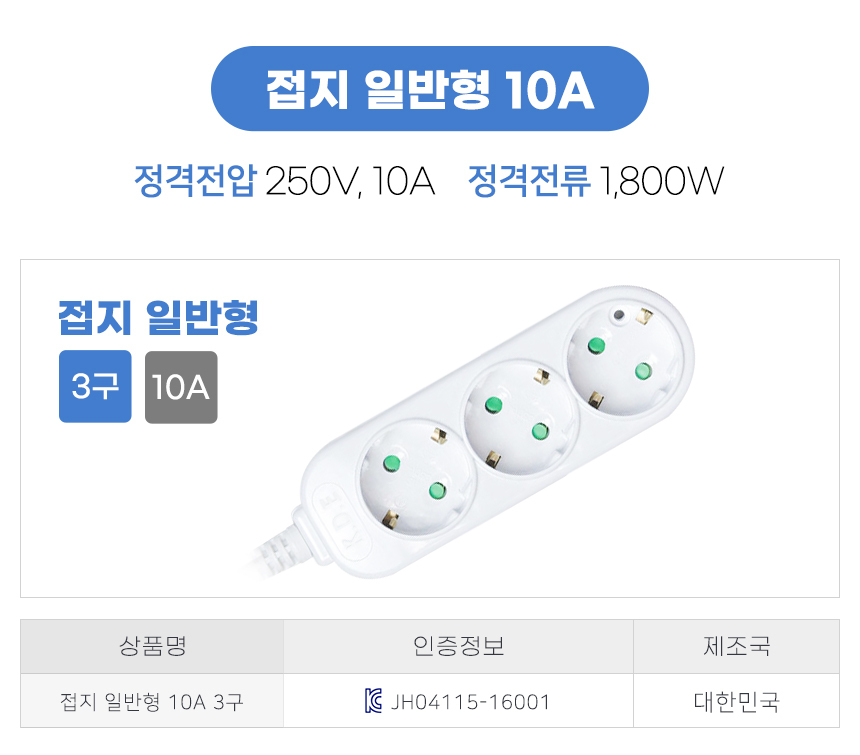The image size is (860, 755).
Task: Click the 대한민국 table cell
Action: click(736, 702)
